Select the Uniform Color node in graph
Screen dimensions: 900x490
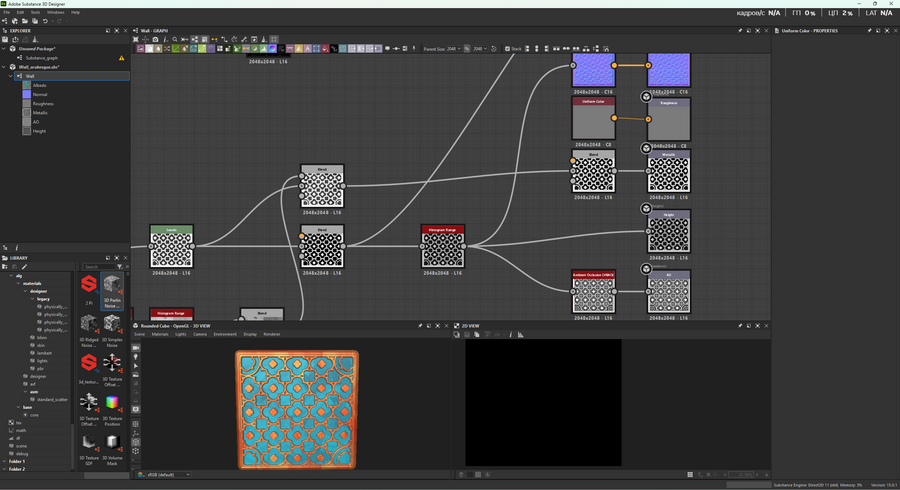[593, 118]
